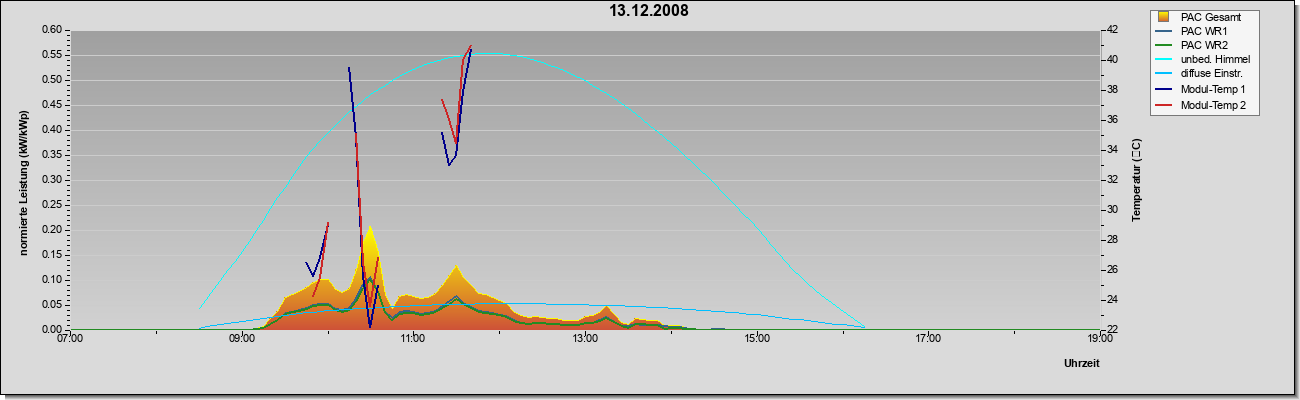Select the Modul-Temp 2 legend entry
The image size is (1300, 400).
pos(1201,104)
